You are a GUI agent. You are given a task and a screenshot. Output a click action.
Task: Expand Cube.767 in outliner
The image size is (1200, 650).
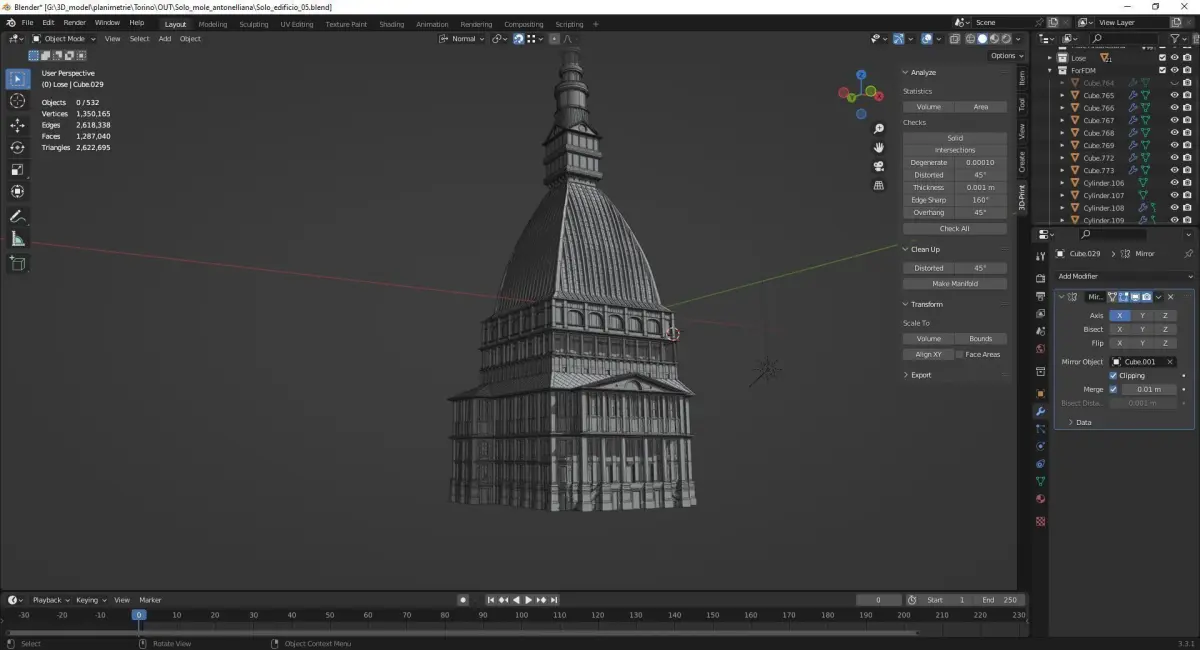click(x=1062, y=121)
